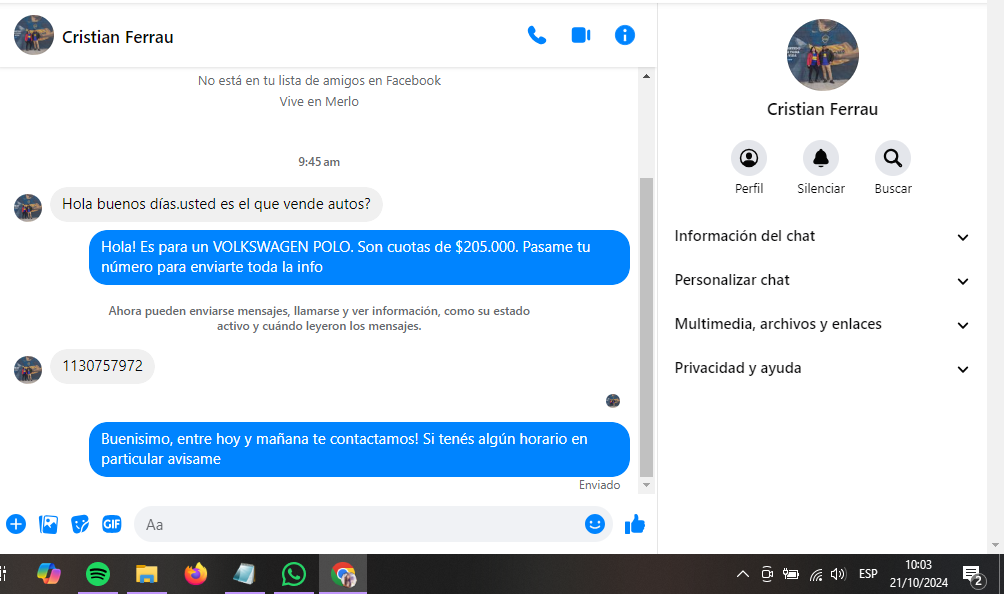The image size is (1004, 594).
Task: Send a thumbs-up like
Action: (x=635, y=524)
